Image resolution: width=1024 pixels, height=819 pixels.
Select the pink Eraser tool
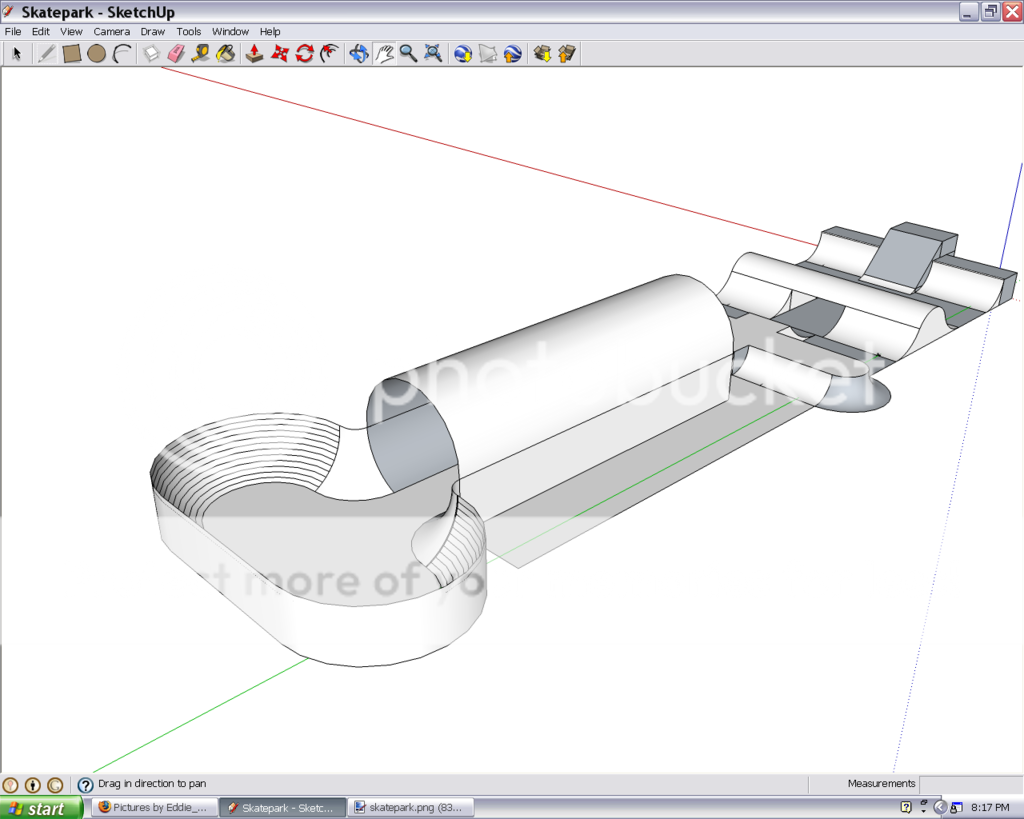point(177,54)
